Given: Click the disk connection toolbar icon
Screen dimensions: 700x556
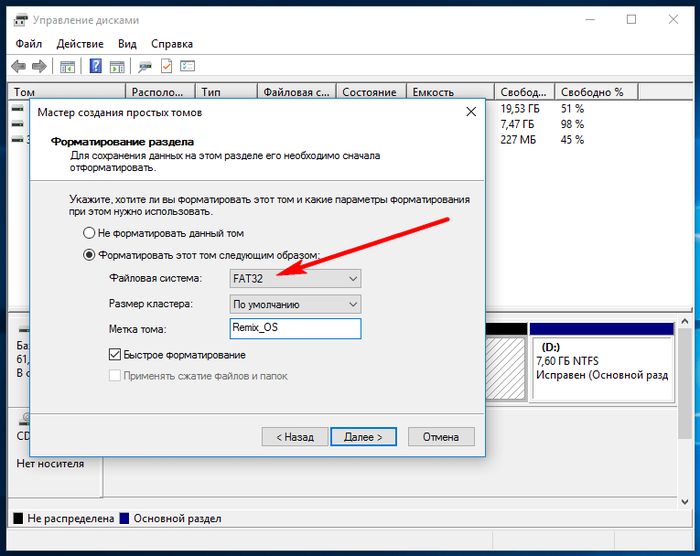Looking at the screenshot, I should point(145,66).
